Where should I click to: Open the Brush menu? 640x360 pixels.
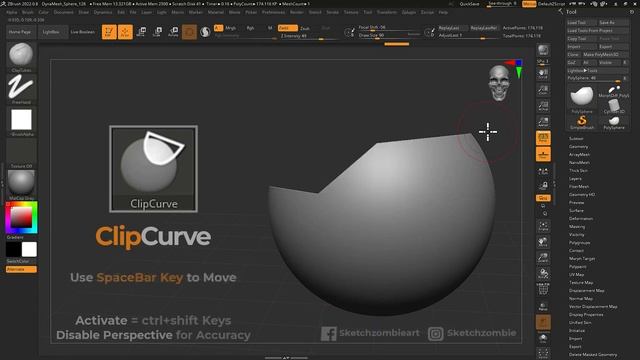pyautogui.click(x=28, y=12)
